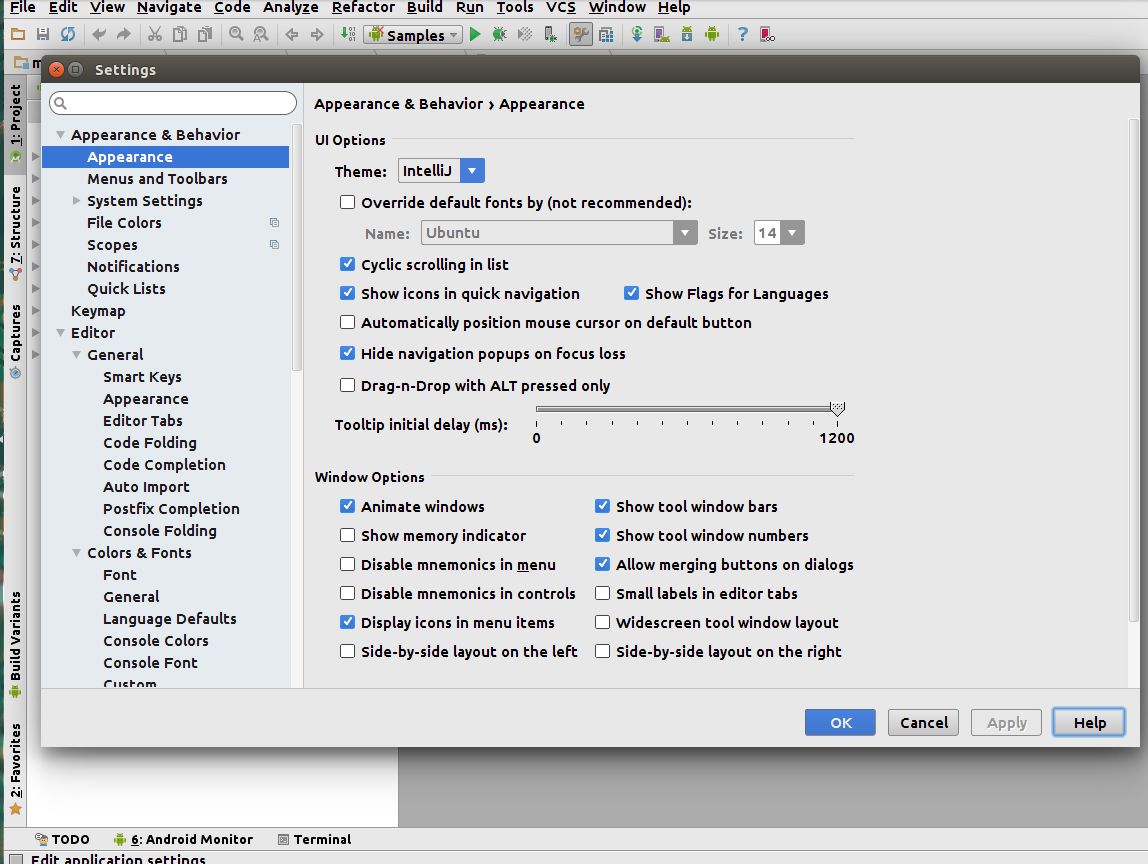Toggle Show Flags for Languages
The height and width of the screenshot is (864, 1148).
tap(631, 293)
